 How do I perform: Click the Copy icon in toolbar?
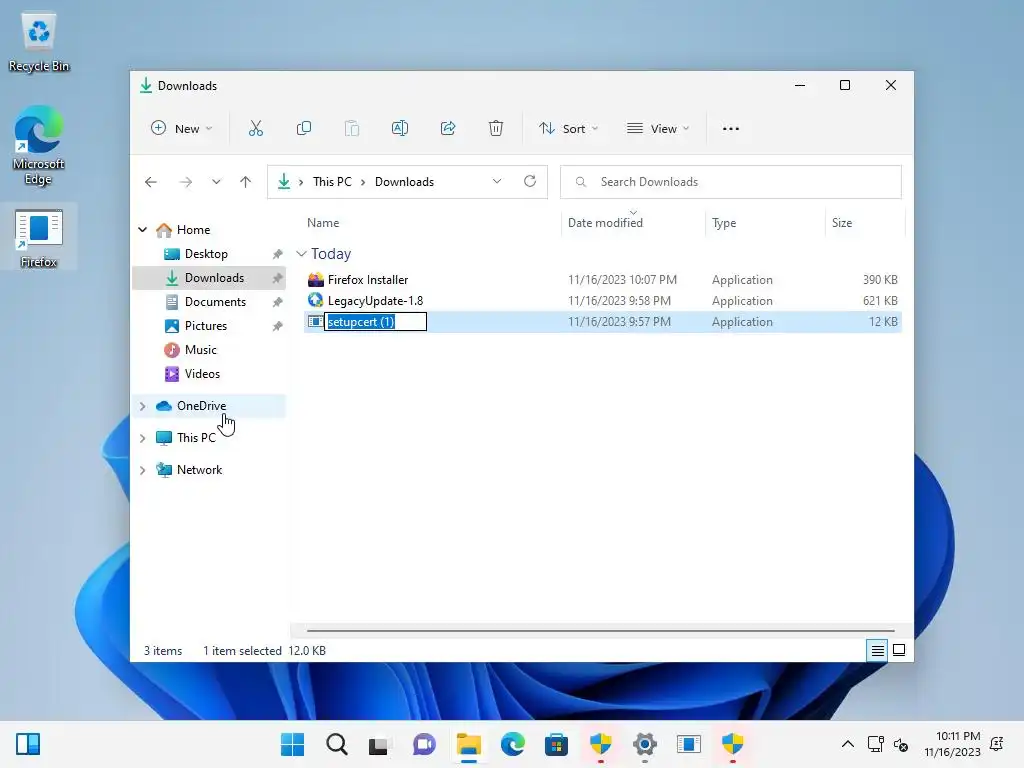click(304, 129)
